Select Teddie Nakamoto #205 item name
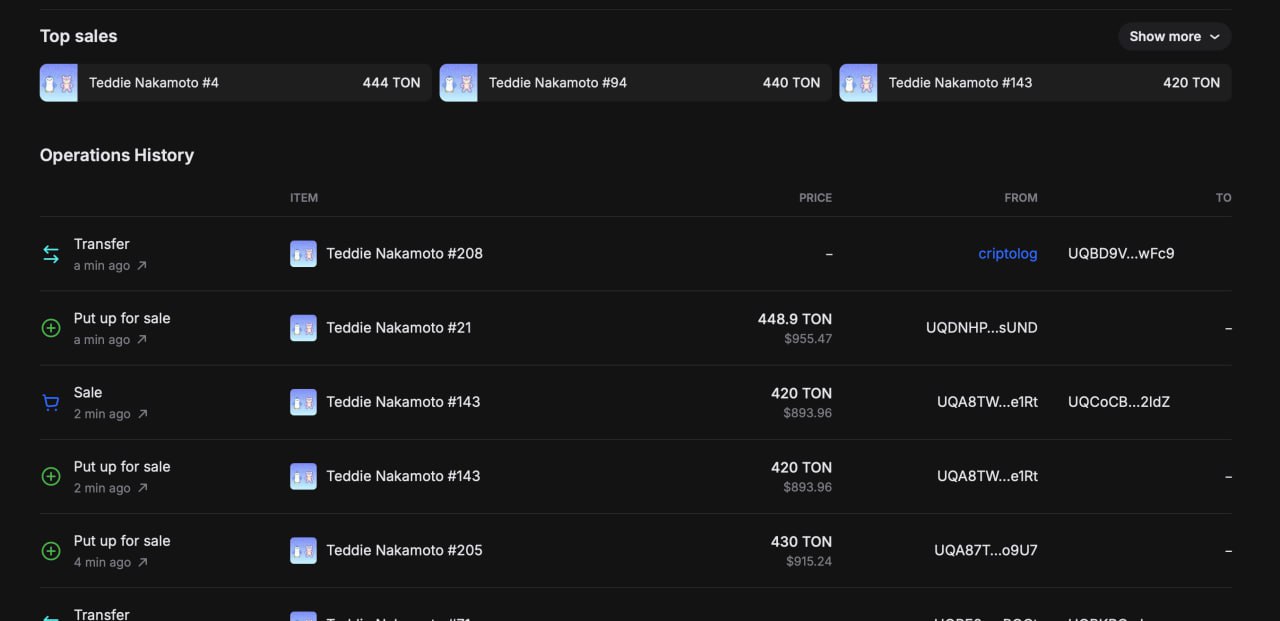The image size is (1280, 621). click(x=404, y=551)
